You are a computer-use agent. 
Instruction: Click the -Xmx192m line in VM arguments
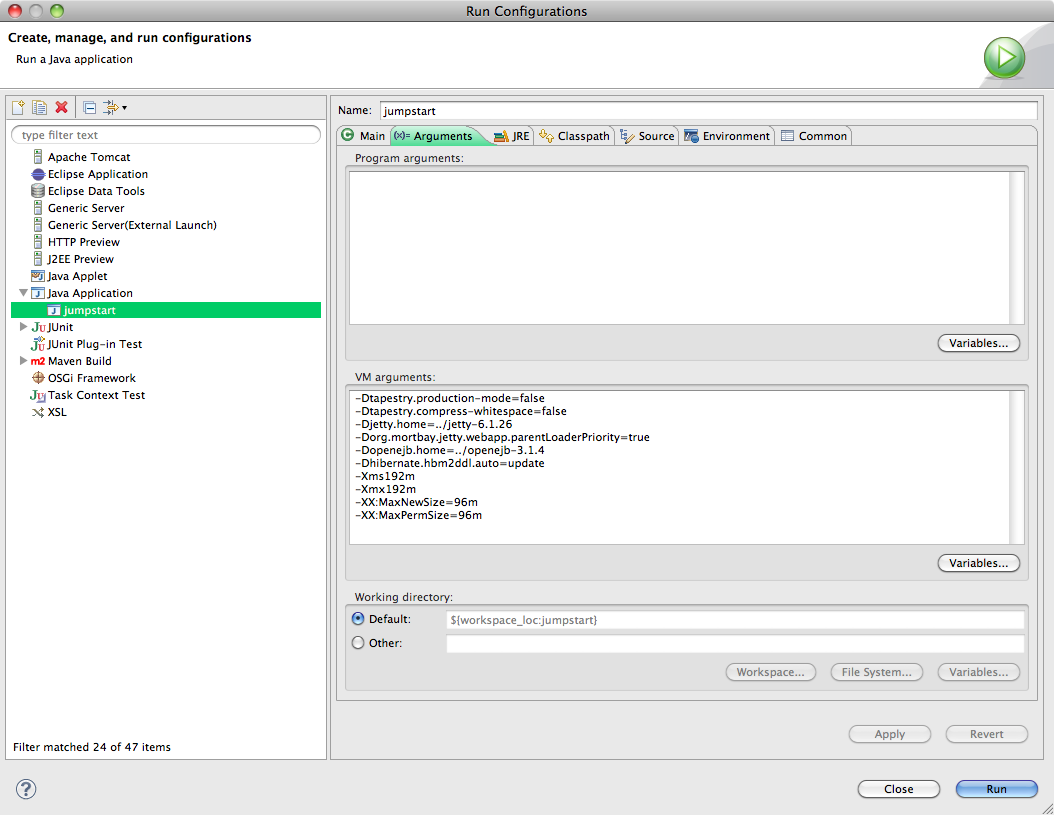pyautogui.click(x=386, y=489)
